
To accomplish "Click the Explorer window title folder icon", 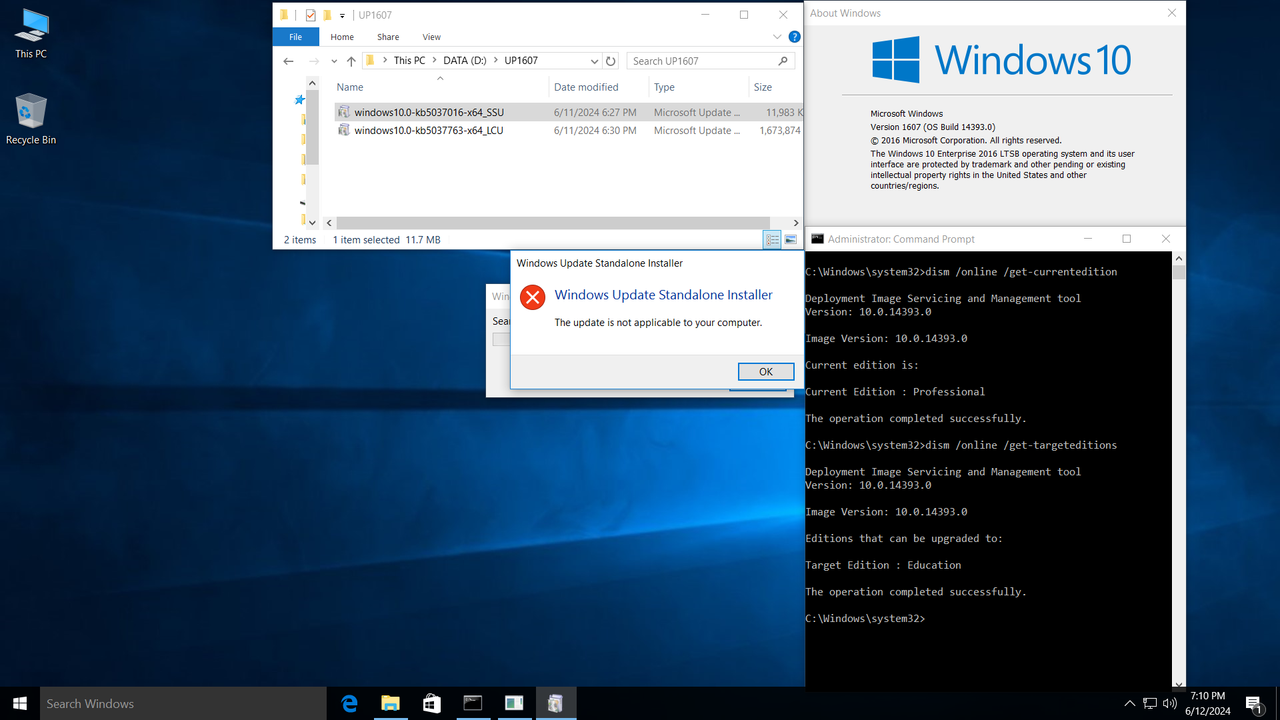I will (x=285, y=15).
